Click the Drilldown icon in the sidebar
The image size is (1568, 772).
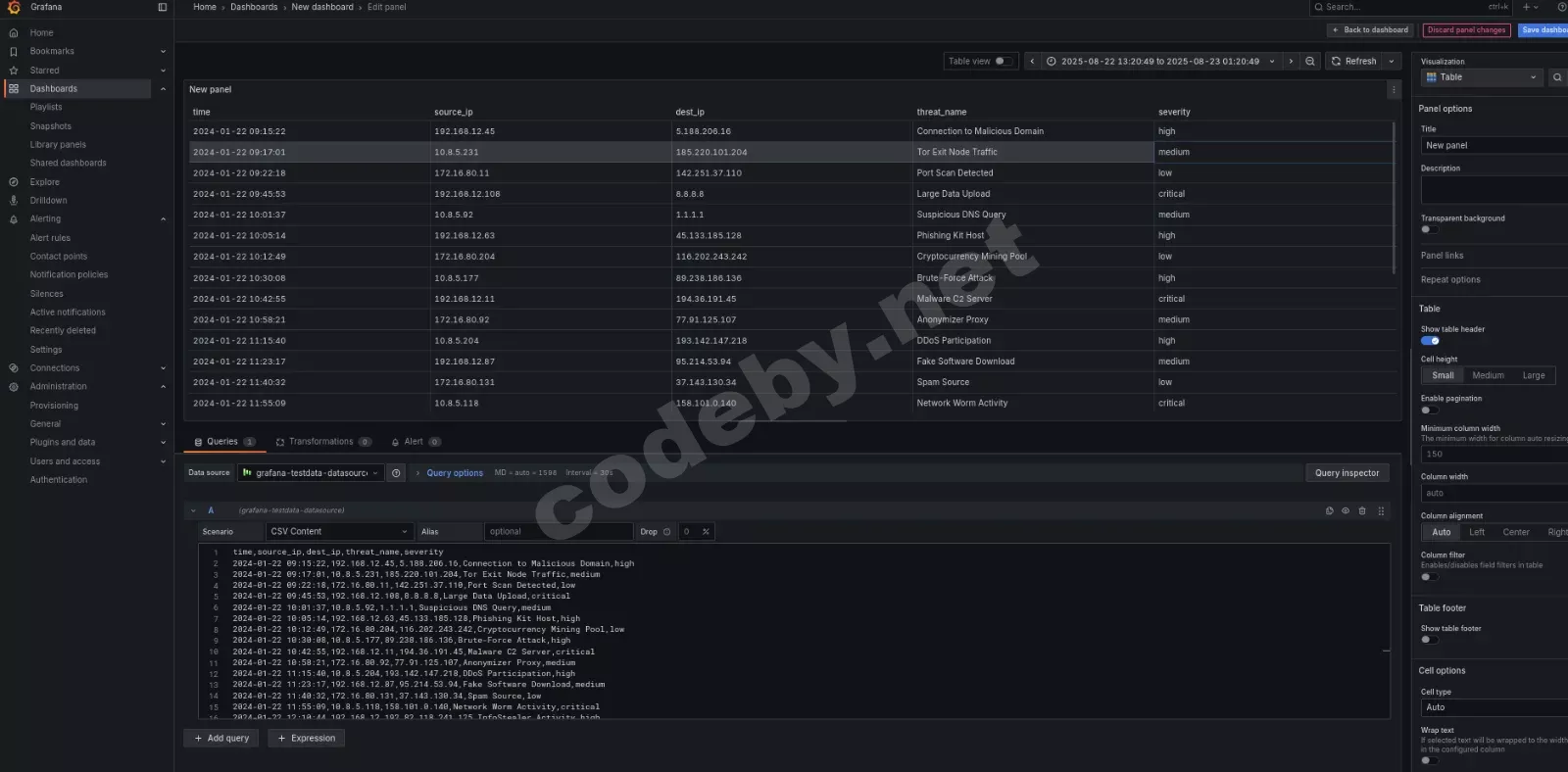14,201
